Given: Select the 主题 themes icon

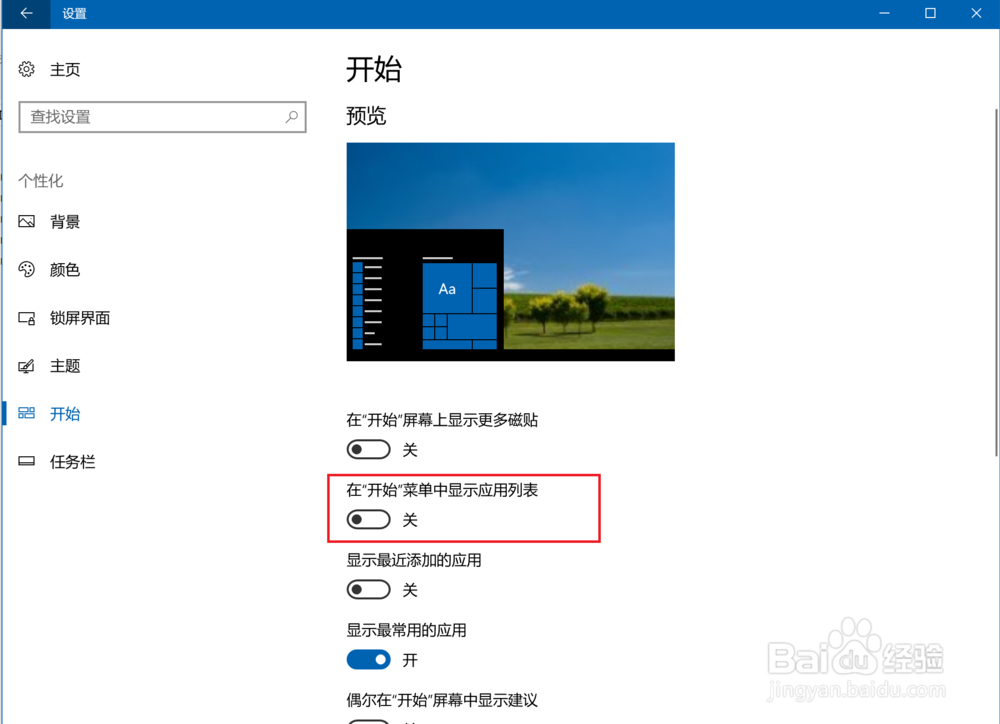Looking at the screenshot, I should coord(26,366).
